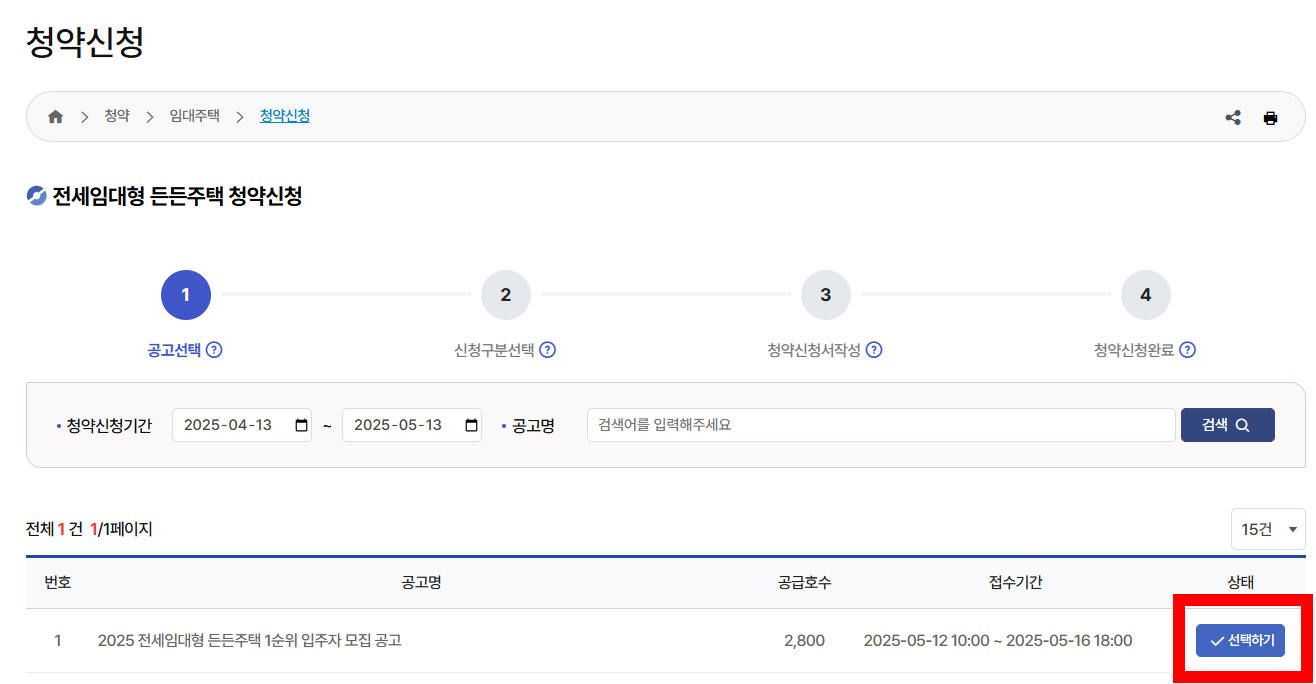This screenshot has height=684, width=1316.
Task: Click step 3 circle for 청약신청서작성
Action: 825,294
